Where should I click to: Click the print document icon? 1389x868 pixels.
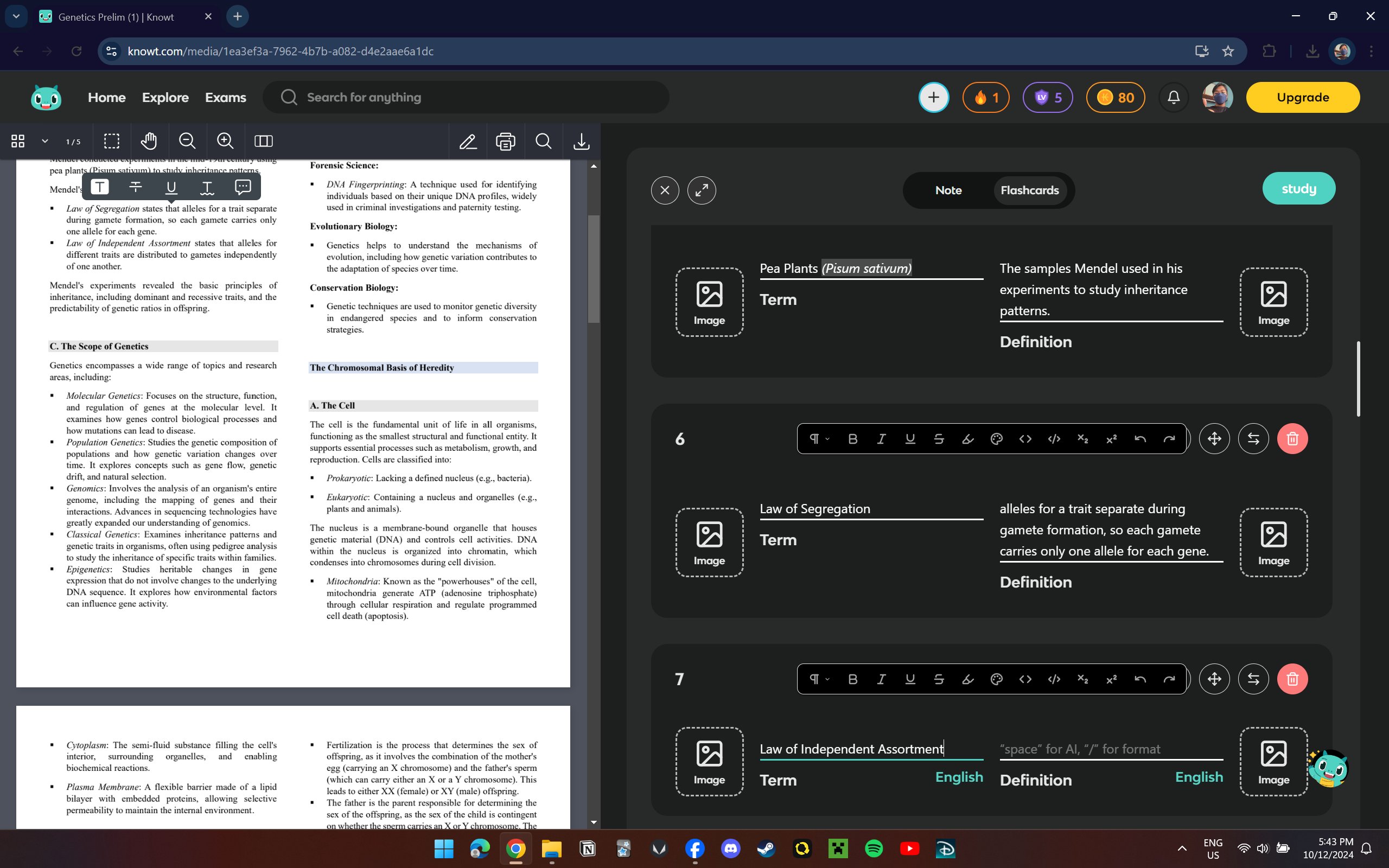(x=506, y=141)
